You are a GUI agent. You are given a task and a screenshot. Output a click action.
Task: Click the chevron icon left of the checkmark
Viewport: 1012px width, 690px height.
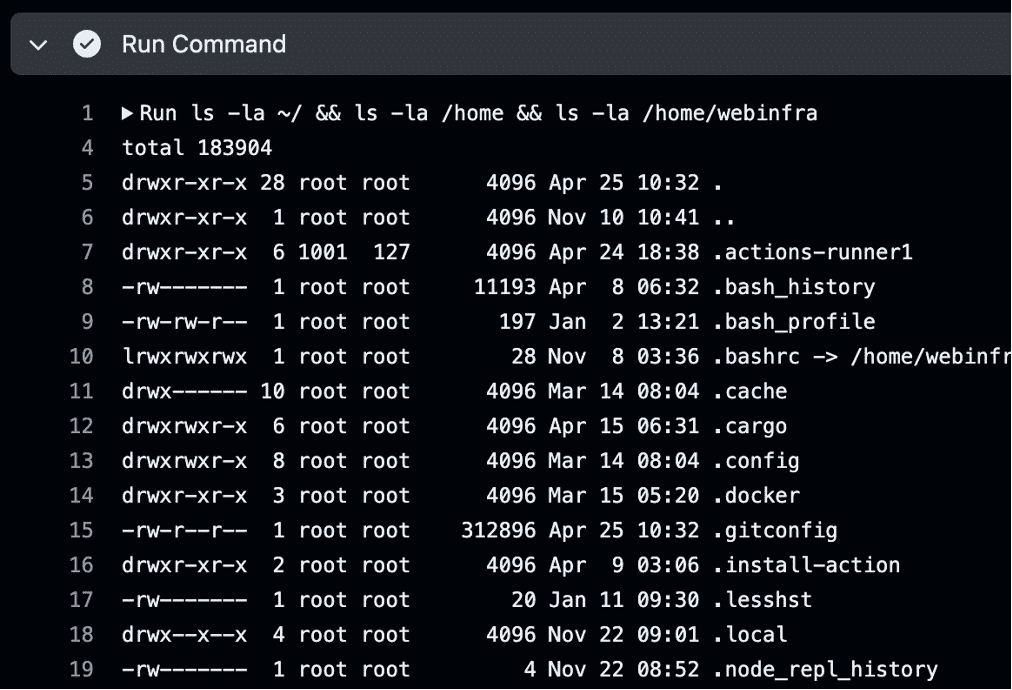[38, 44]
